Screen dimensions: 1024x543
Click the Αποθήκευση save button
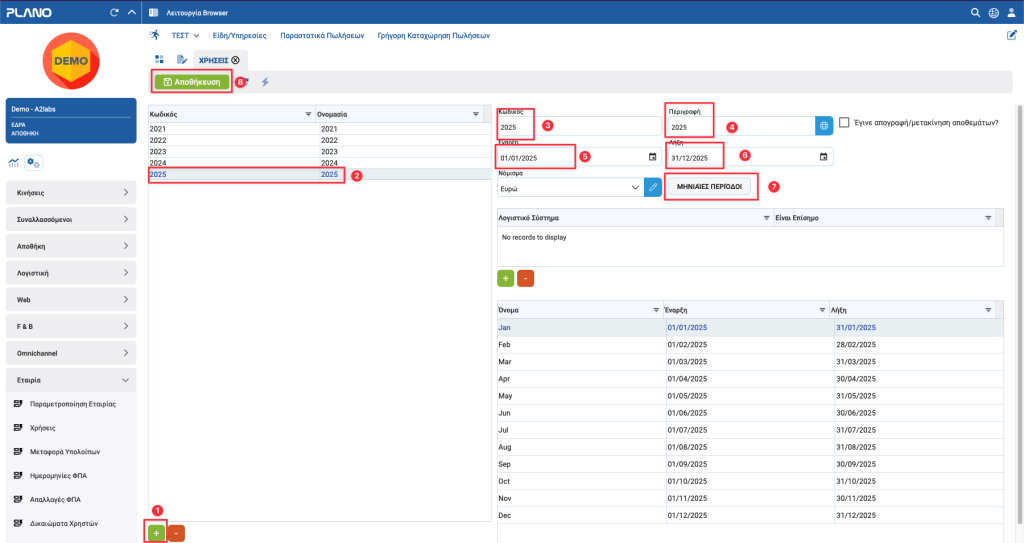[192, 82]
